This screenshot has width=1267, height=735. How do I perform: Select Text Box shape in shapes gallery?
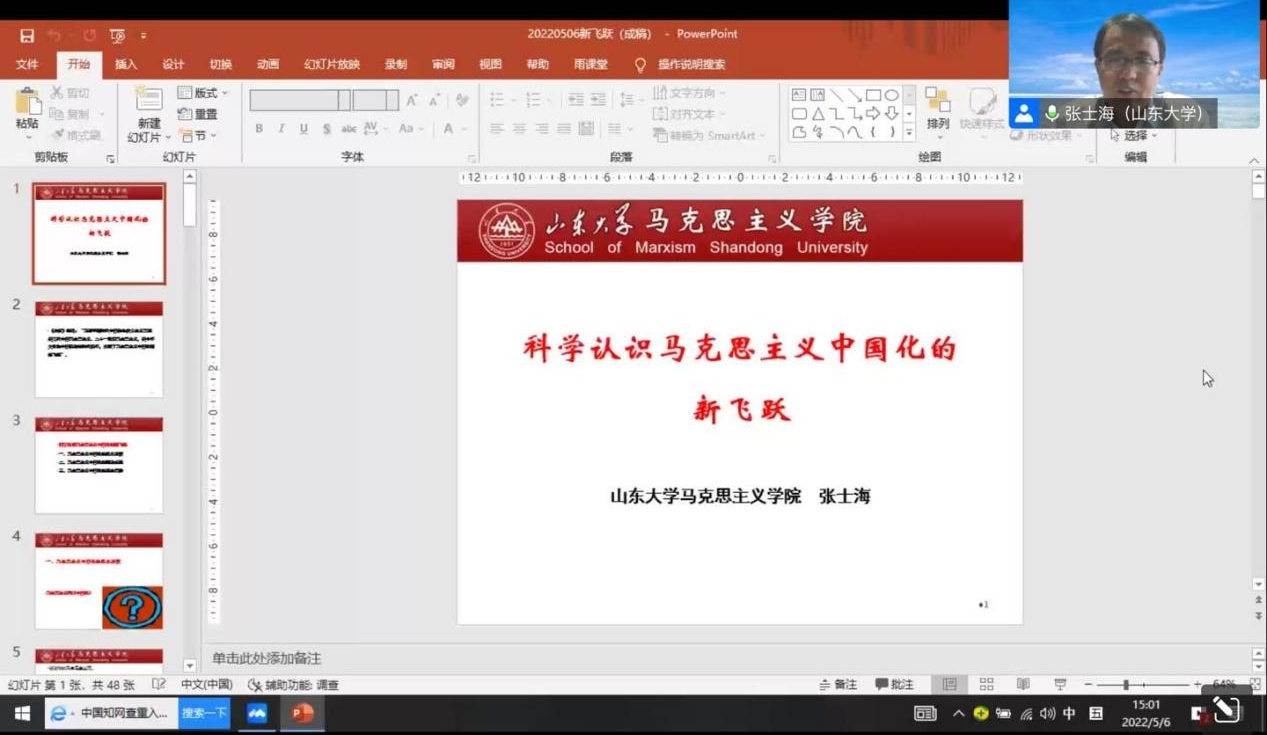coord(799,95)
